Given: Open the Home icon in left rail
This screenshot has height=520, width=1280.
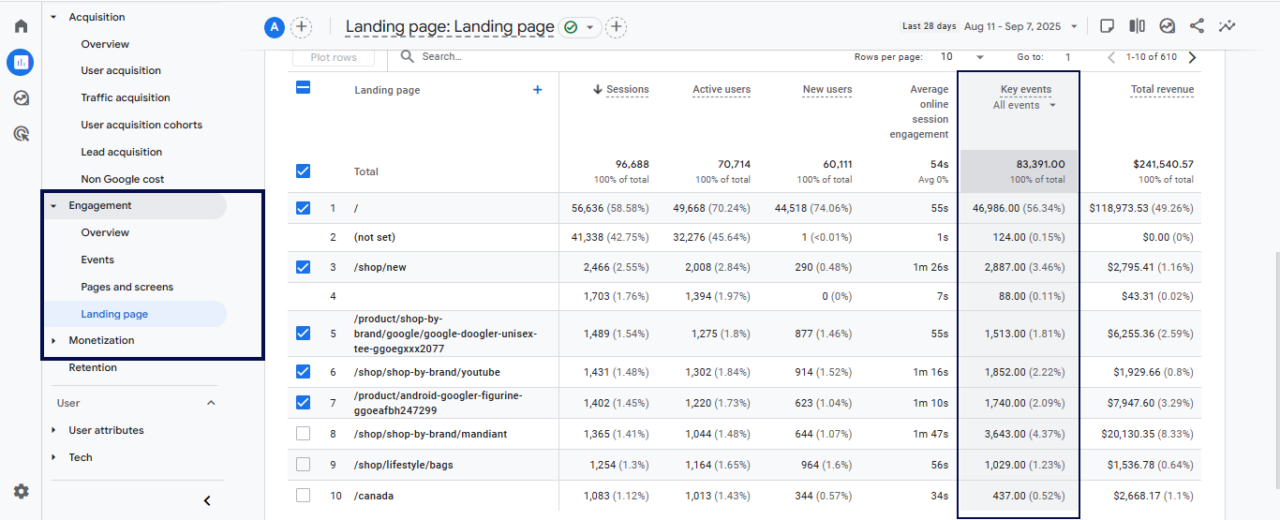Looking at the screenshot, I should pyautogui.click(x=21, y=26).
